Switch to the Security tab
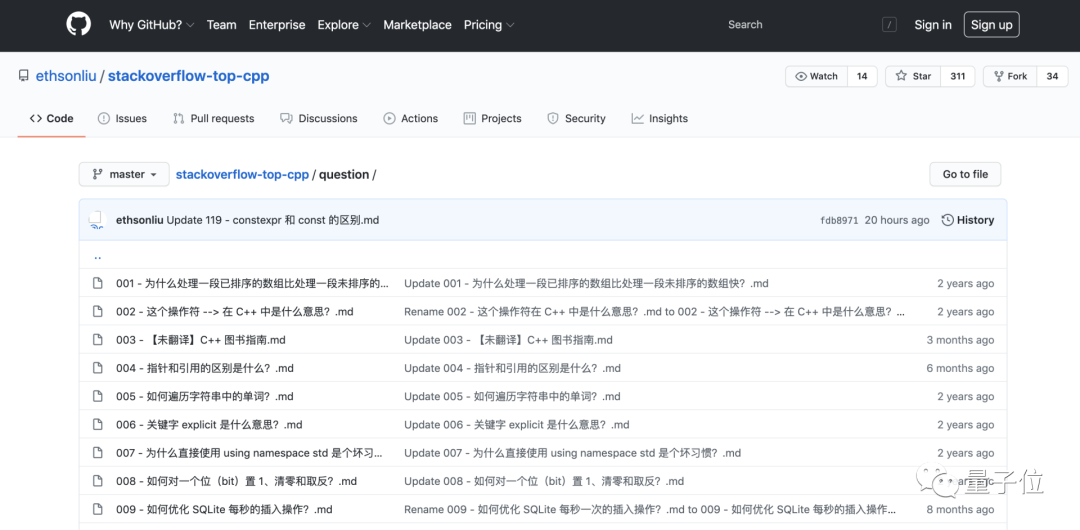 tap(577, 119)
